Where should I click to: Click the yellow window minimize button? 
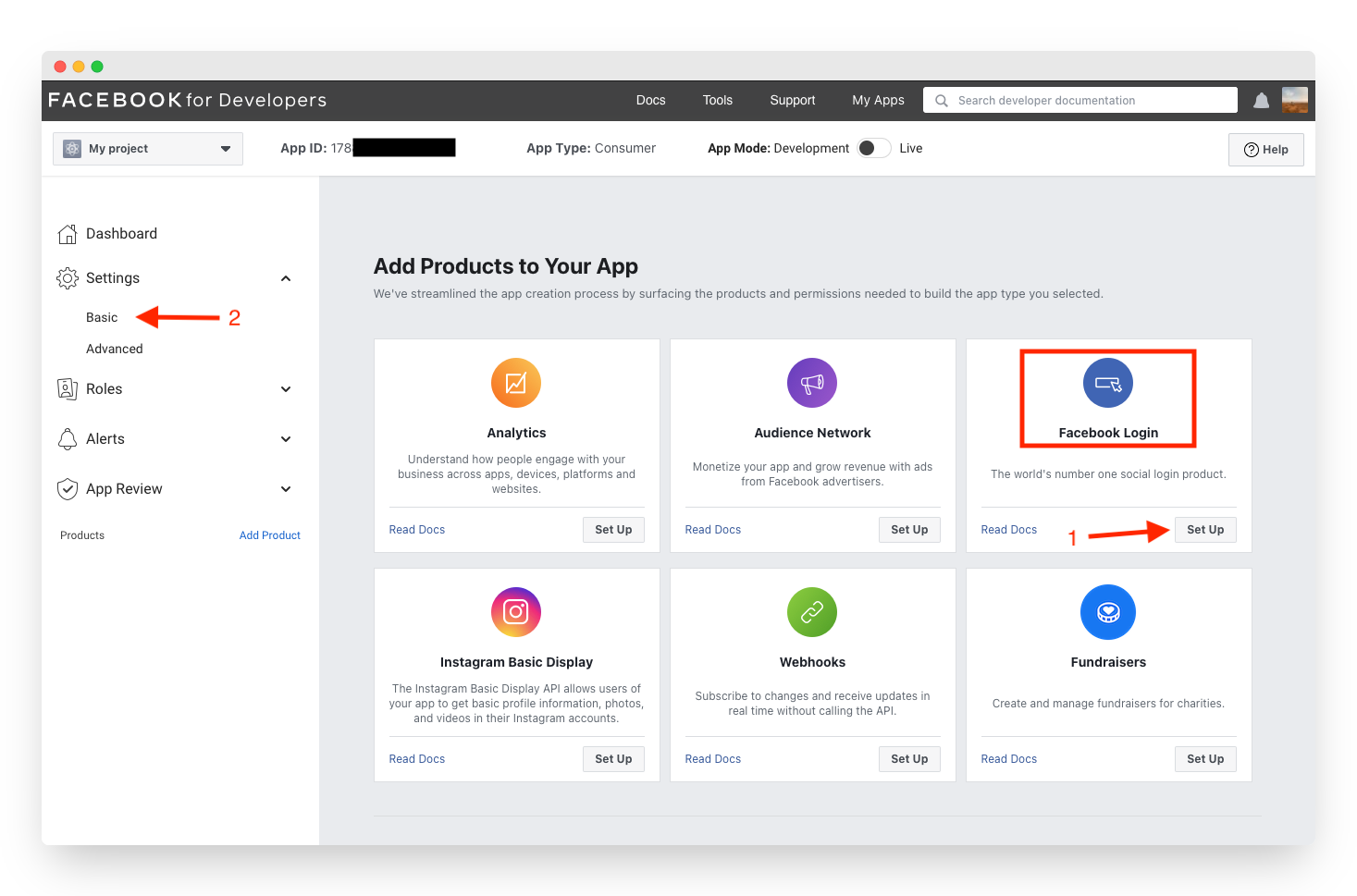(x=79, y=67)
